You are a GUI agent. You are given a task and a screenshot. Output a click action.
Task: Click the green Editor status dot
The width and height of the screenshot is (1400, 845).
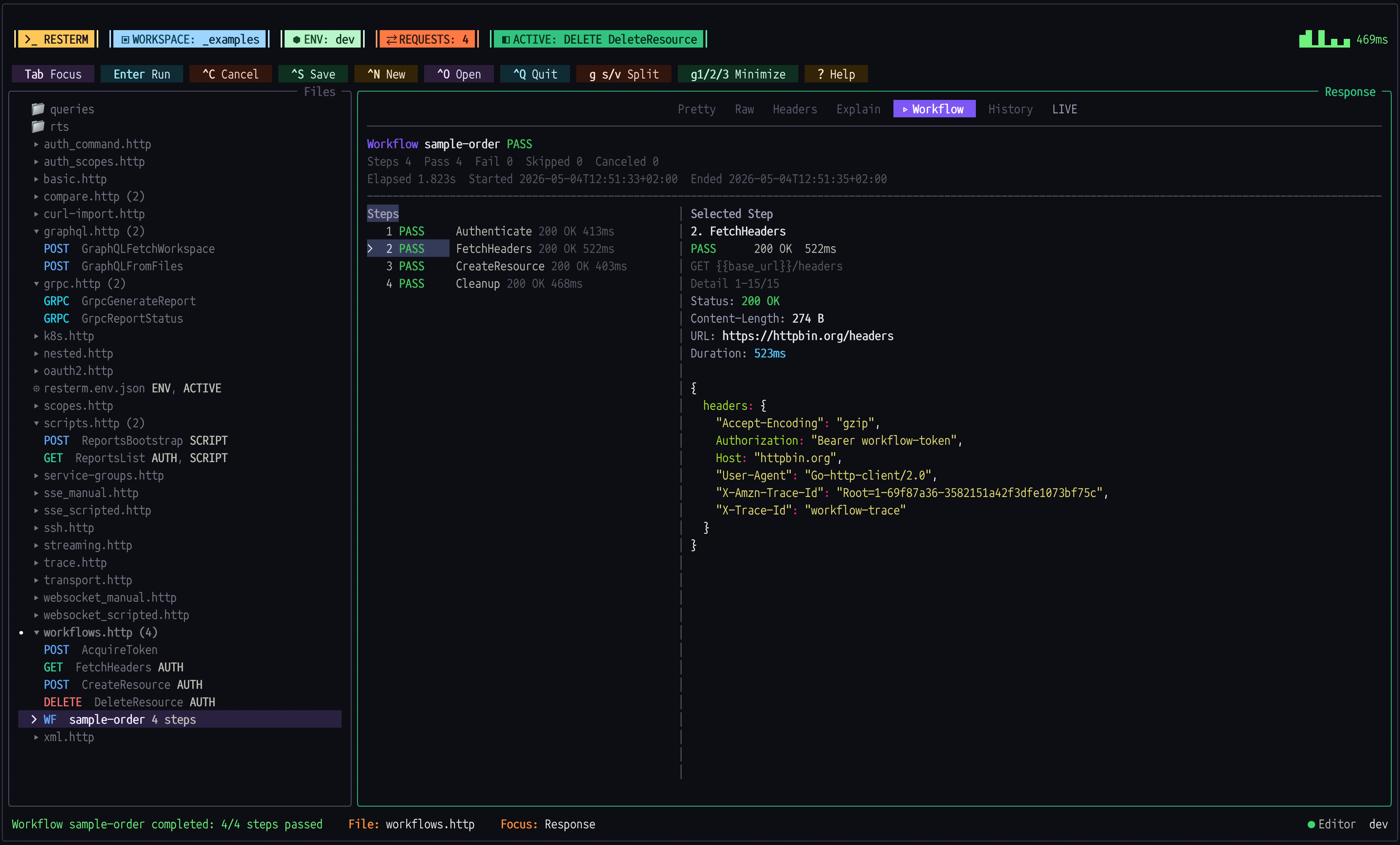click(x=1311, y=824)
